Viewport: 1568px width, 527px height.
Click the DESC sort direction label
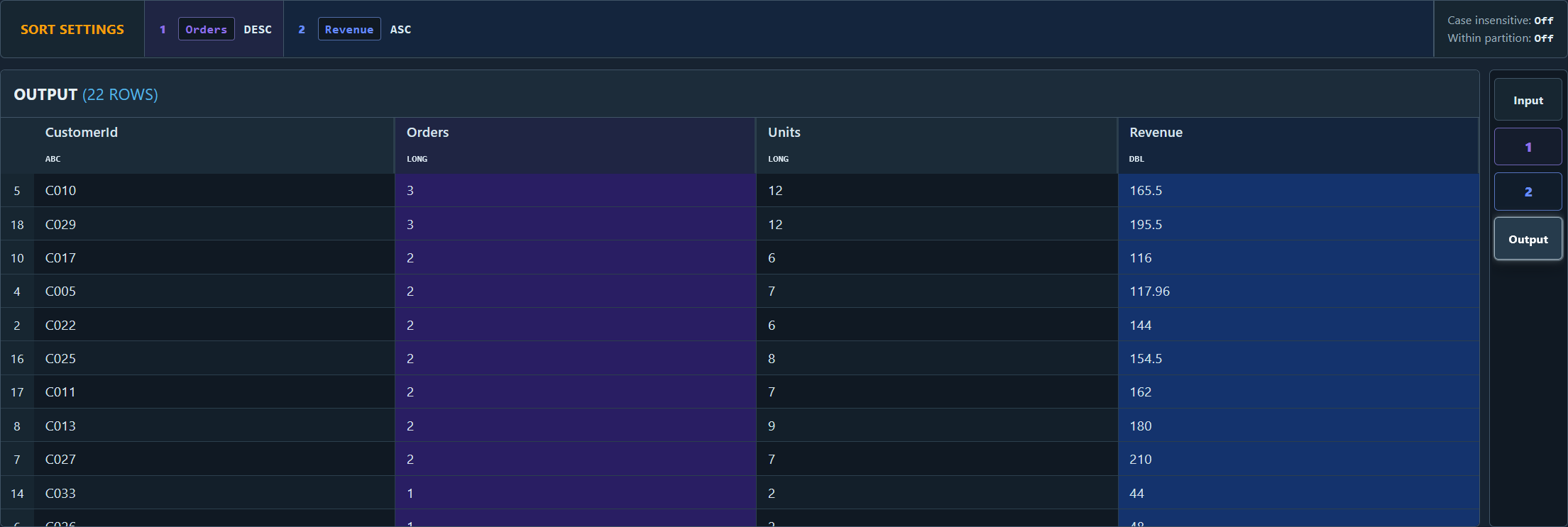coord(258,29)
